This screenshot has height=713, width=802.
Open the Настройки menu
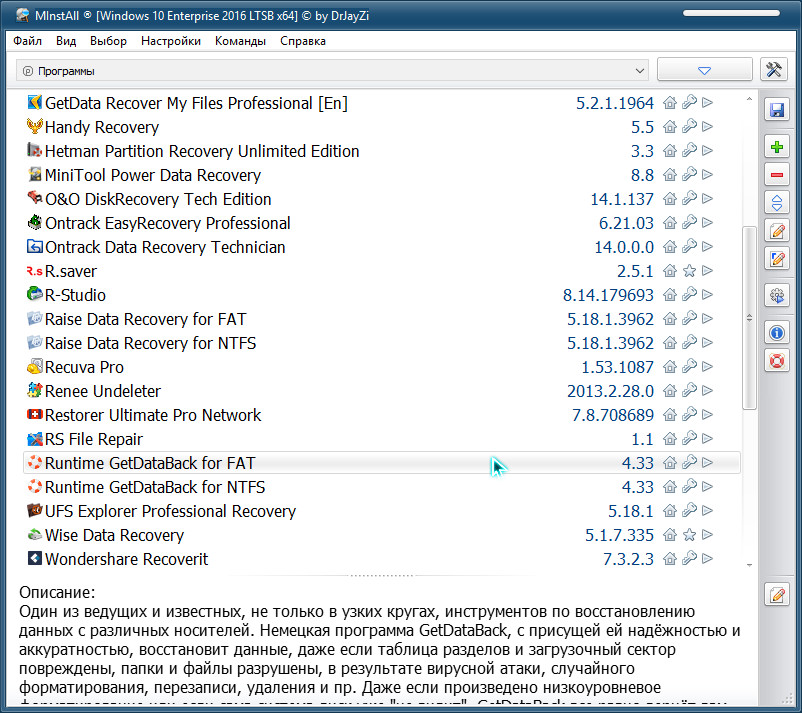pos(170,41)
